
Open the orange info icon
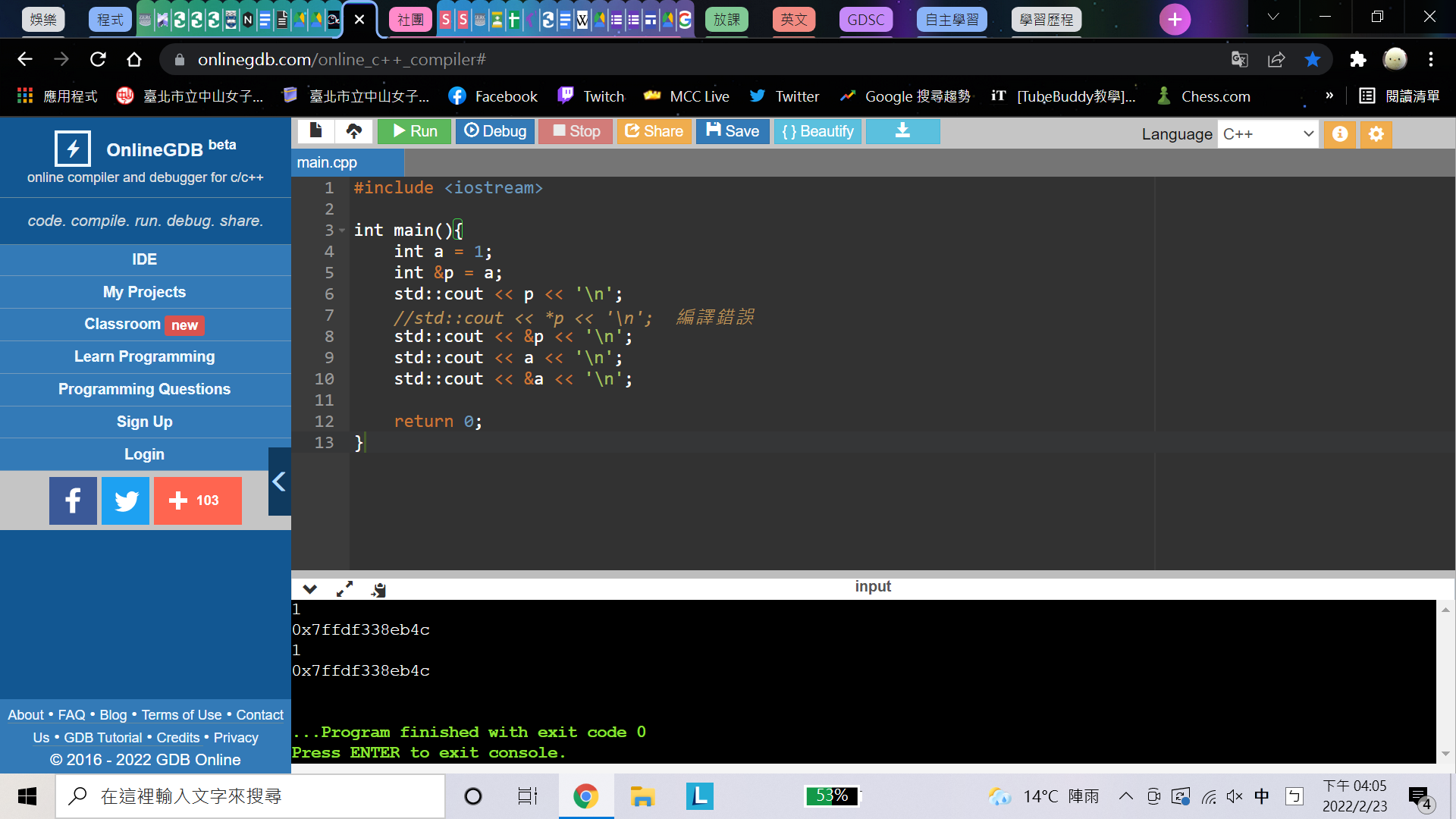(1340, 134)
